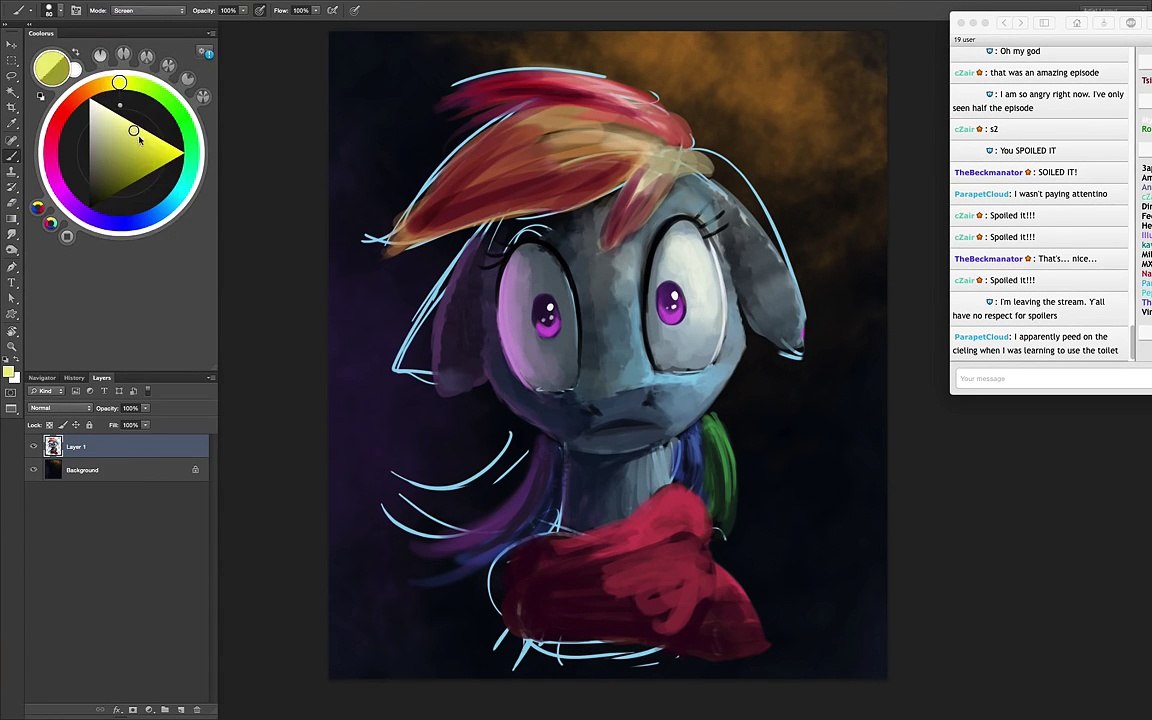Open the brush Opacity slider arrow
The image size is (1152, 720).
tap(243, 10)
